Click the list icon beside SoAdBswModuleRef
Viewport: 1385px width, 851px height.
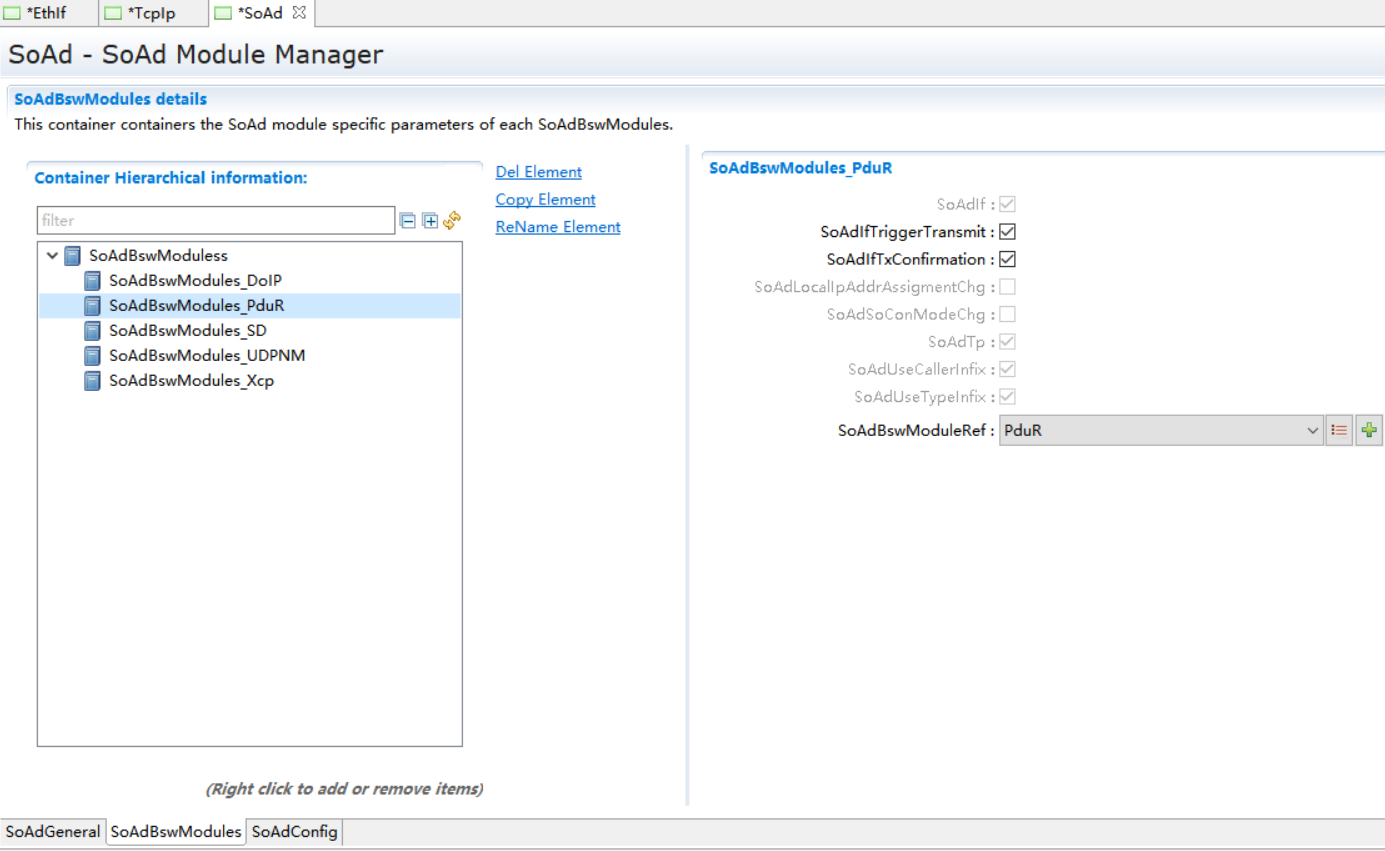[1339, 431]
